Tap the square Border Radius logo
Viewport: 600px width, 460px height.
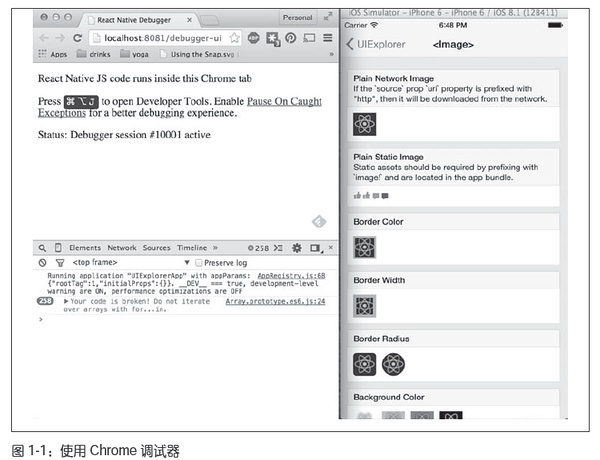tap(364, 364)
